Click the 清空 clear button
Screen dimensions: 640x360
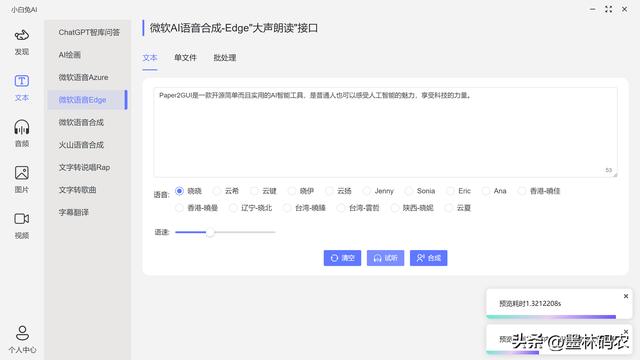tap(342, 258)
